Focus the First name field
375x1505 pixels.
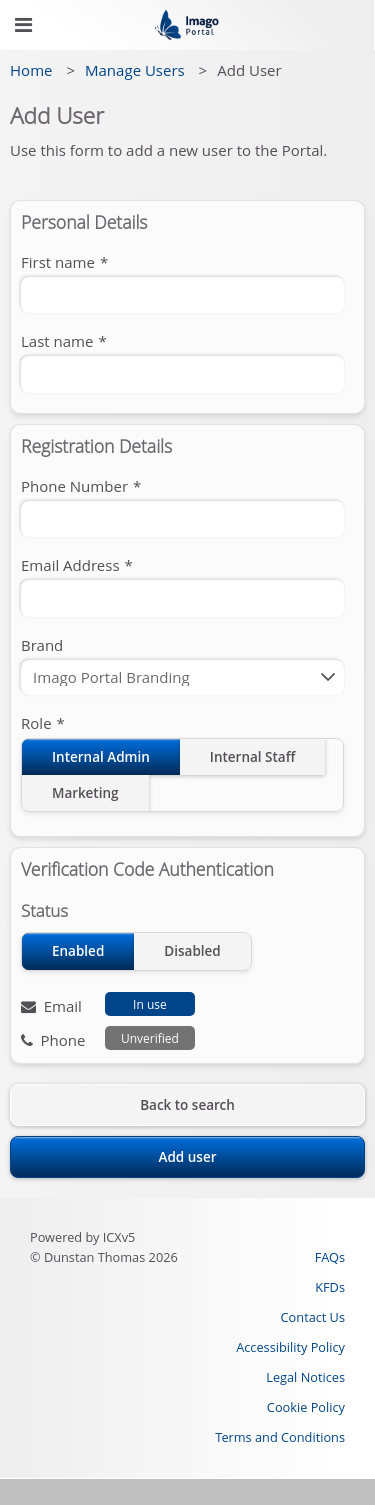click(x=183, y=295)
